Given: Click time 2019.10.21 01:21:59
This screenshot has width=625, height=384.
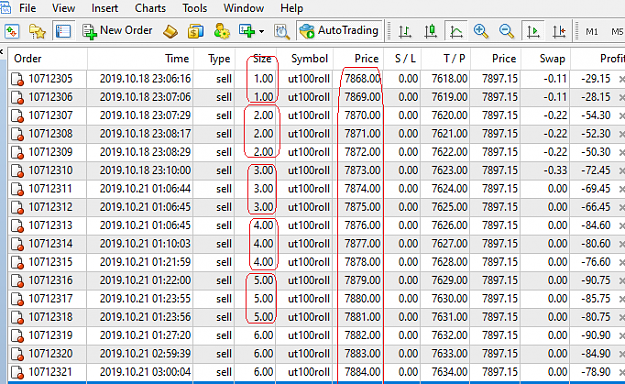Looking at the screenshot, I should (x=145, y=262).
